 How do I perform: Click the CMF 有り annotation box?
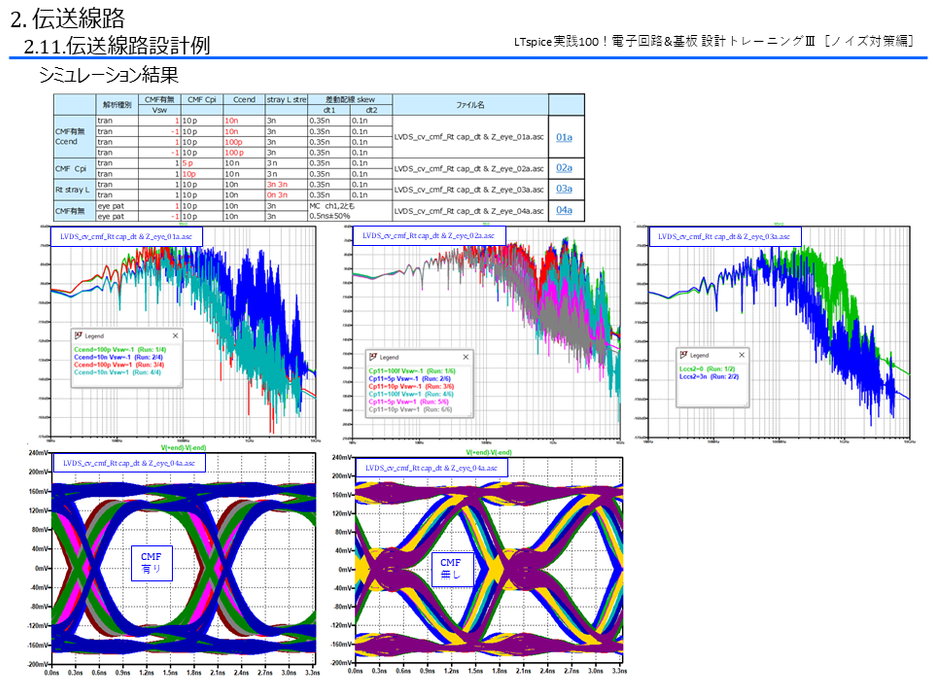point(151,562)
